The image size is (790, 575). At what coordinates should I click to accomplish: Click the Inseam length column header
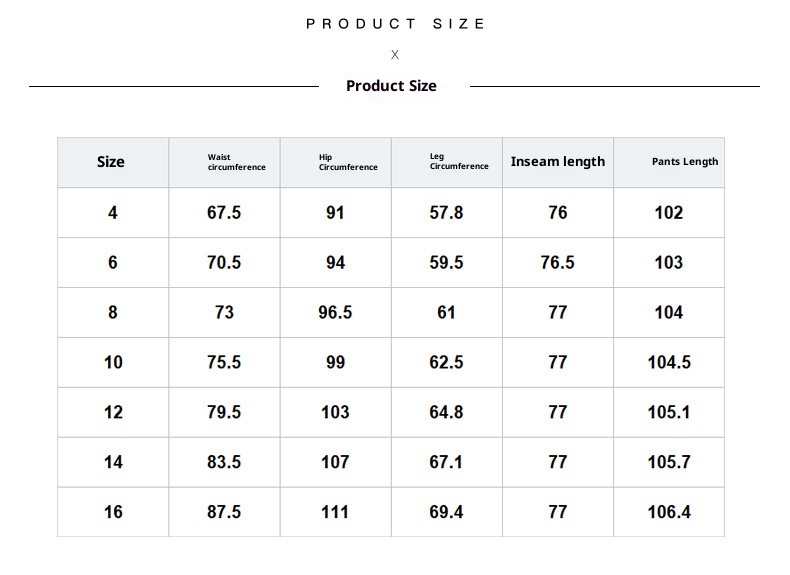tap(558, 162)
